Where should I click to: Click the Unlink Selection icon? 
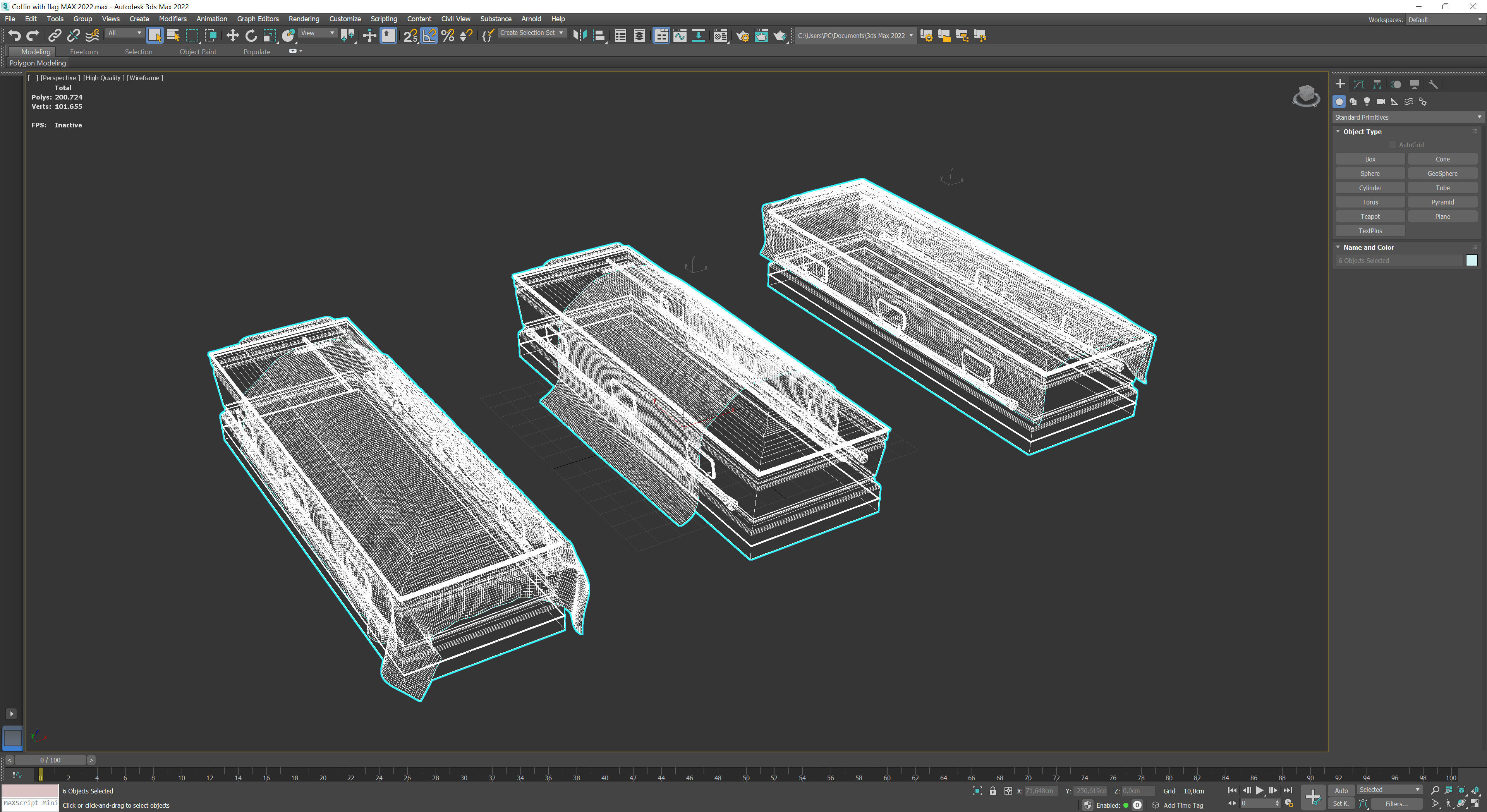pos(73,36)
